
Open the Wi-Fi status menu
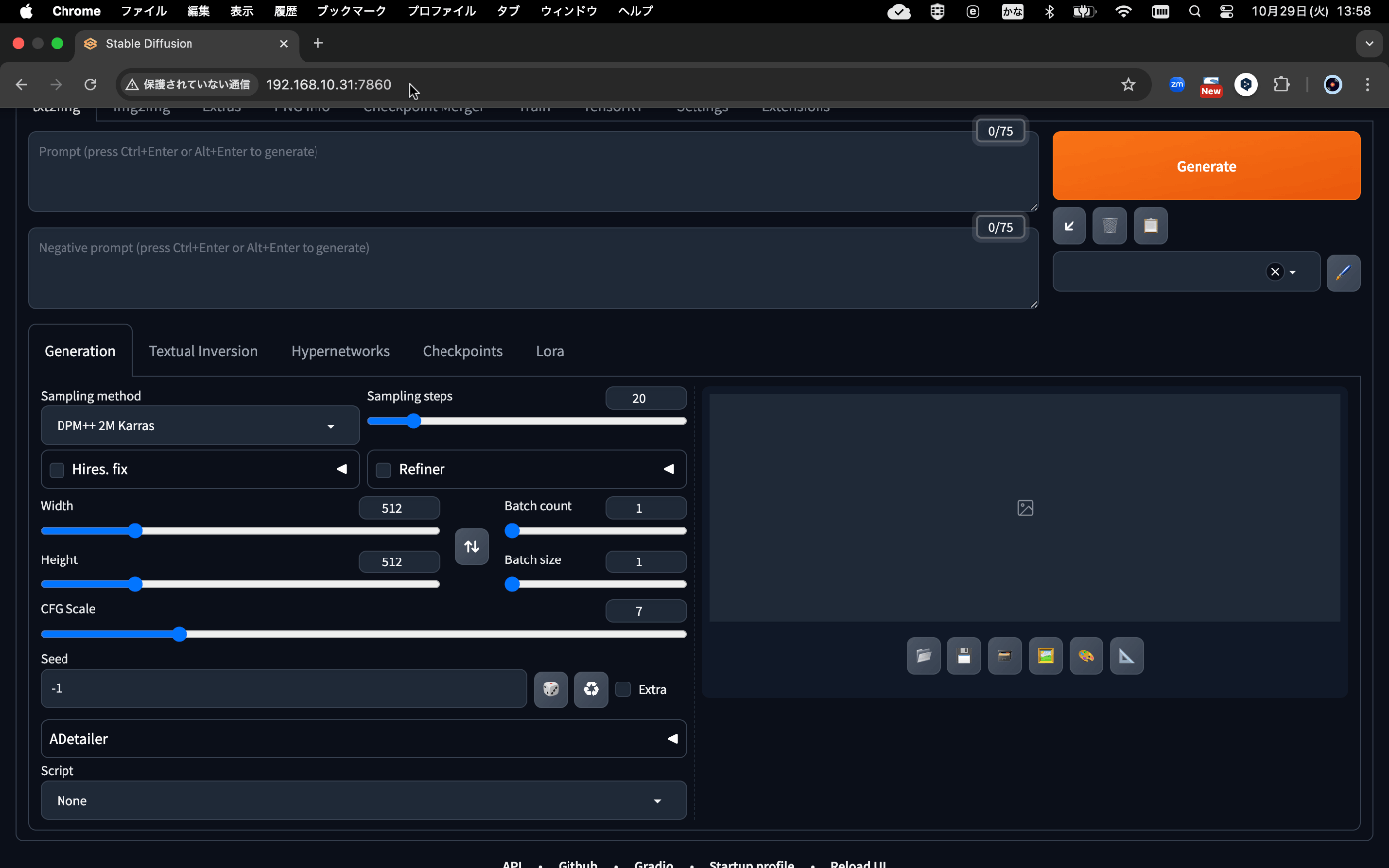point(1123,11)
